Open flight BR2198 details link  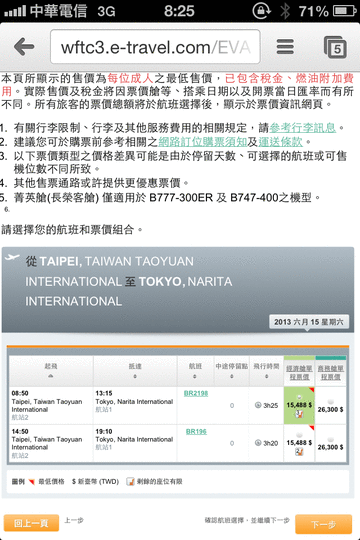click(196, 393)
